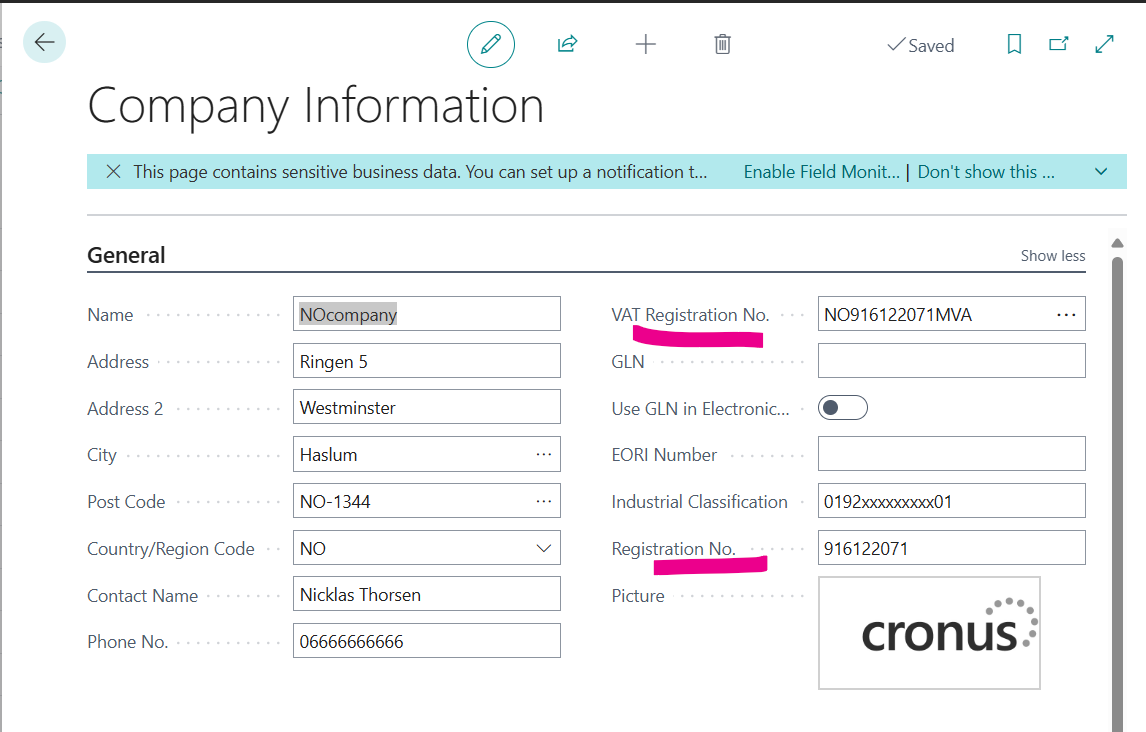Click the pencil edit icon
1146x732 pixels.
tap(491, 45)
